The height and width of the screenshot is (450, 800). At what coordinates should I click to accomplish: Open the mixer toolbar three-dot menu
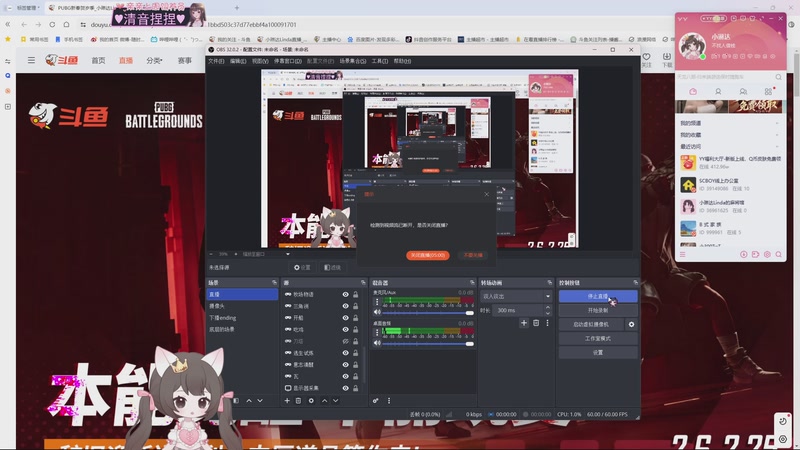389,401
